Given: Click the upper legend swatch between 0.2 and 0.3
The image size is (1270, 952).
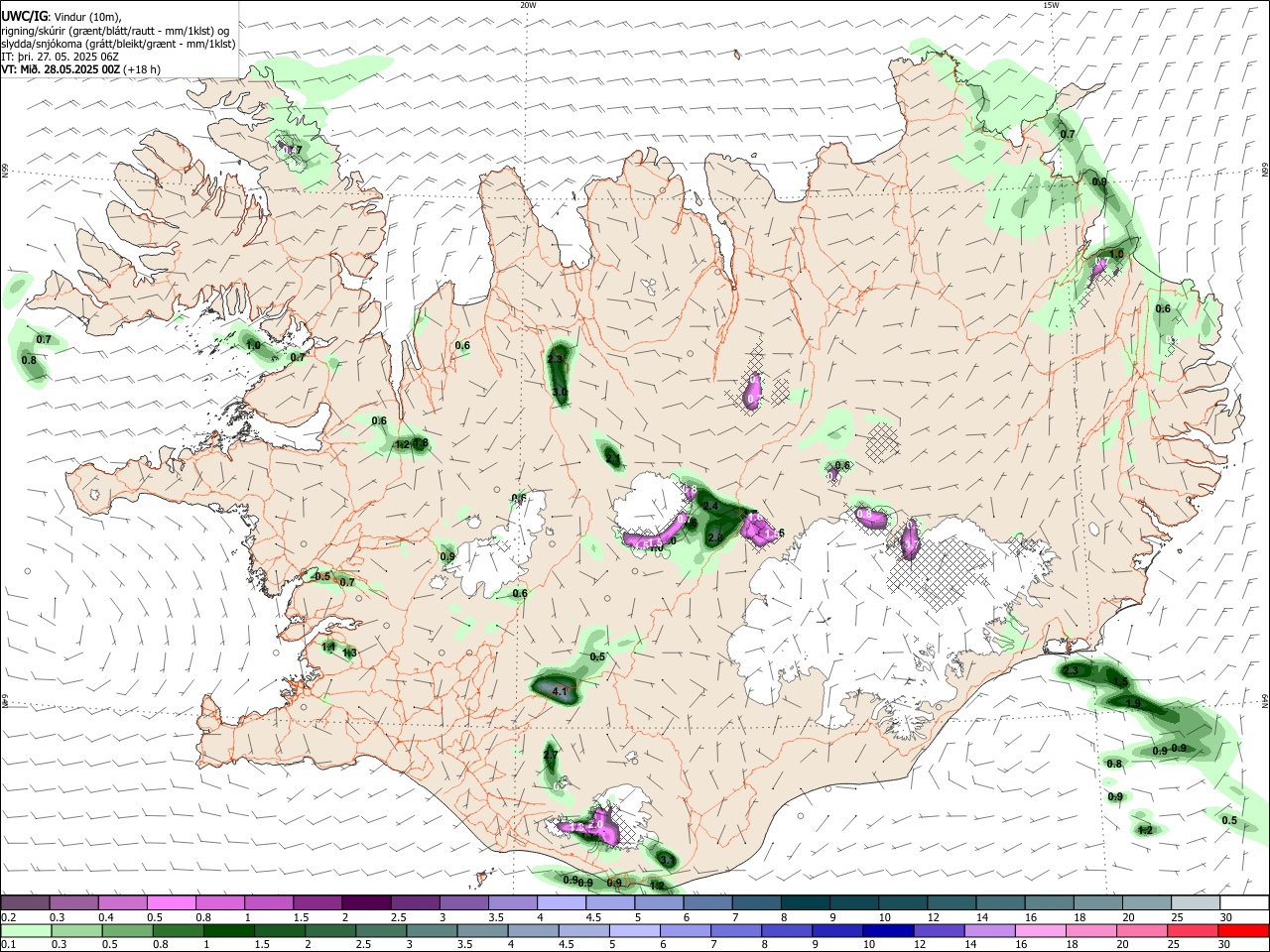Looking at the screenshot, I should coord(26,903).
